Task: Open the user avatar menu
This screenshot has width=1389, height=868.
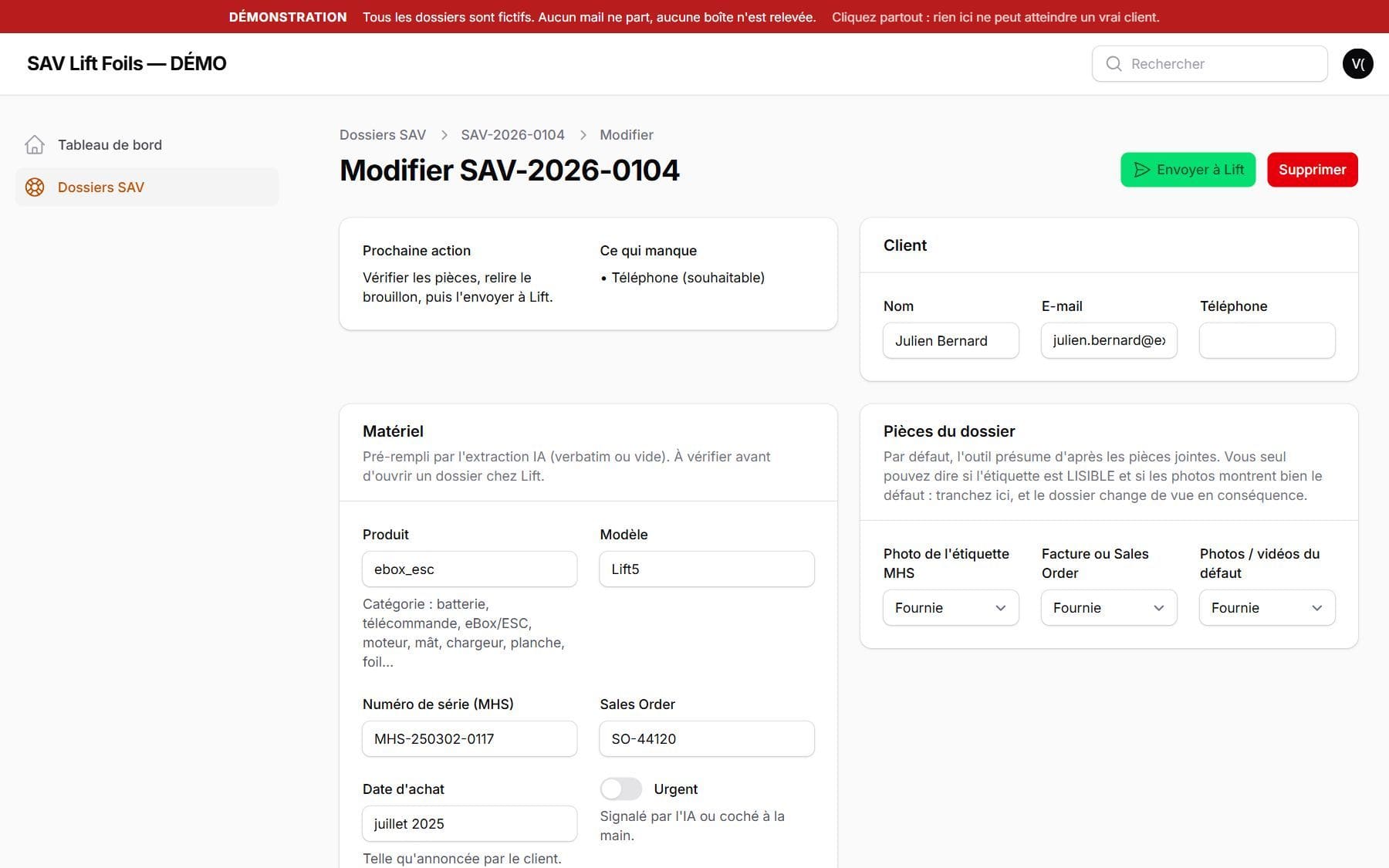Action: (1357, 64)
